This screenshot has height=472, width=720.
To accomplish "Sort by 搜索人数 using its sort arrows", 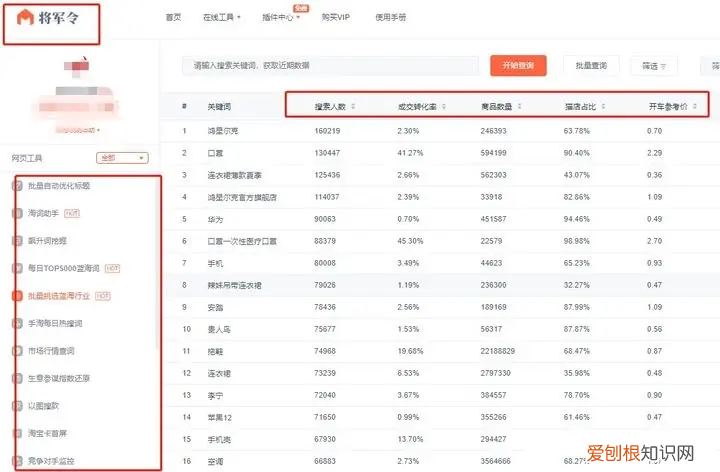I will pyautogui.click(x=353, y=107).
